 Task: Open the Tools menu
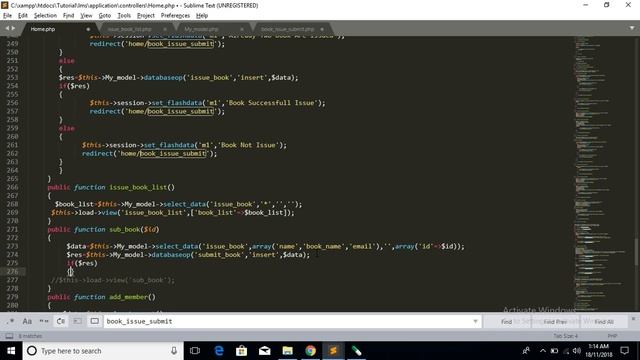(x=124, y=16)
